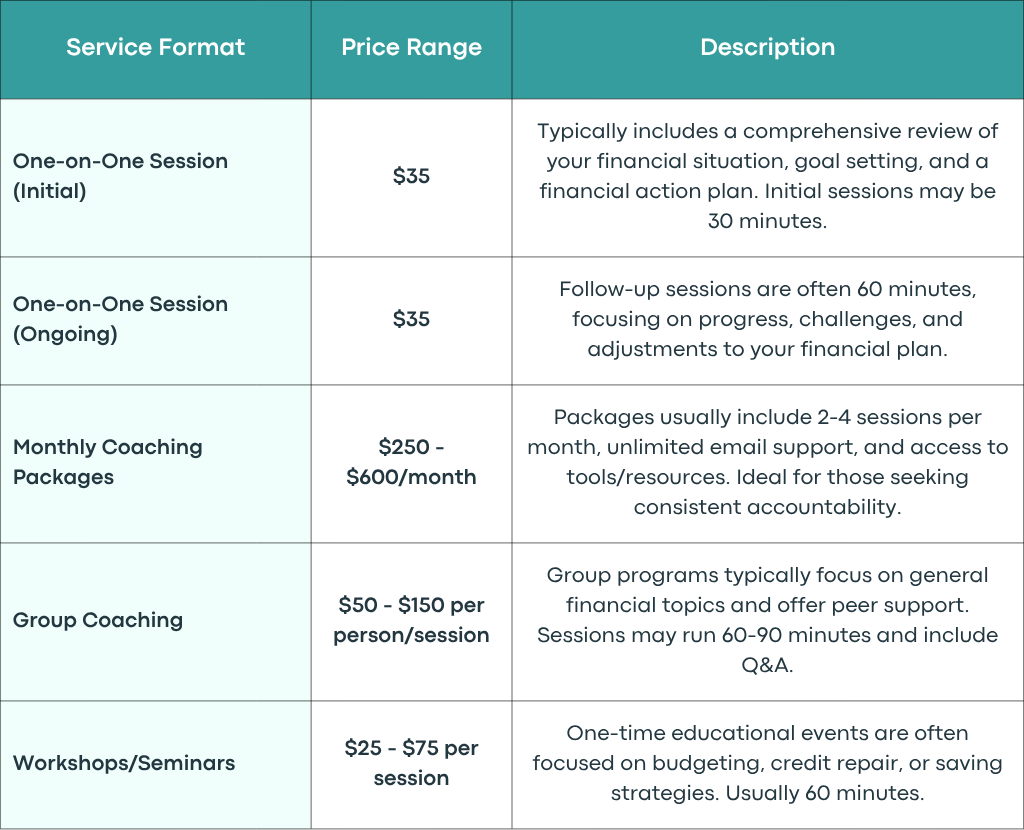Click the follow-up sessions description text
This screenshot has height=830, width=1024.
[767, 319]
